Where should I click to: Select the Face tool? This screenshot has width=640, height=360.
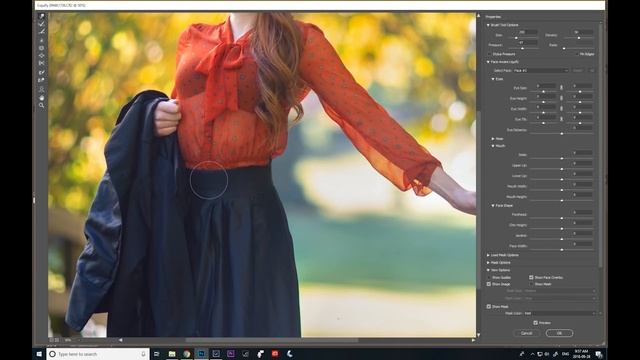click(x=41, y=89)
